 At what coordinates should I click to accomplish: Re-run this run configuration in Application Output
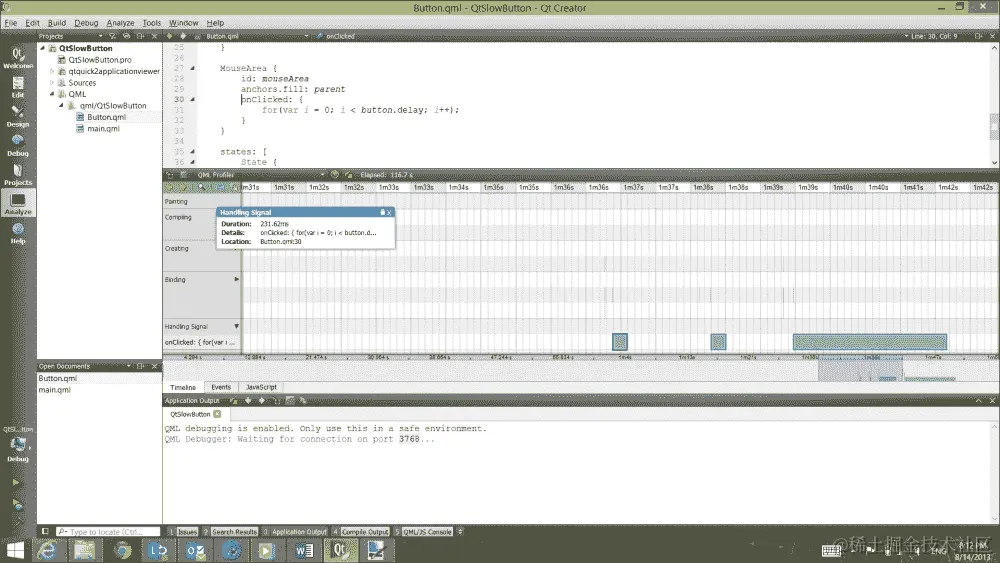234,400
